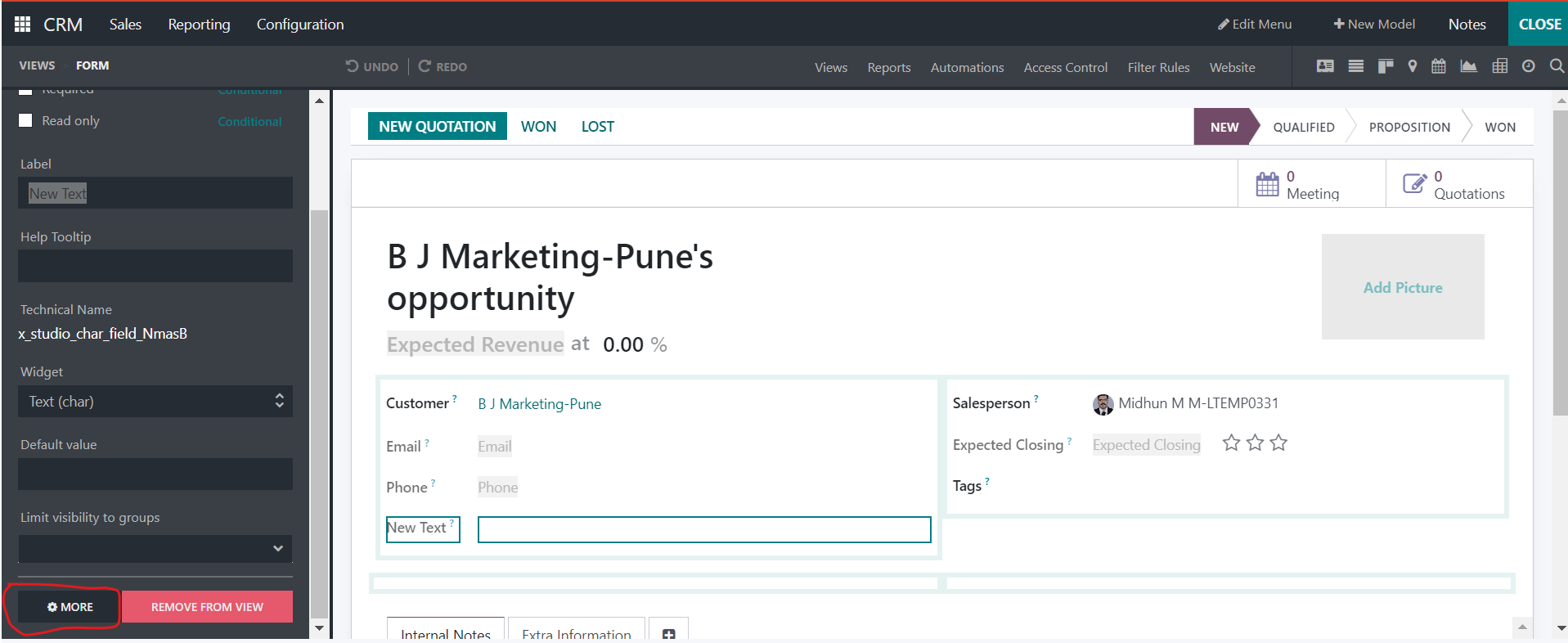
Task: Switch to the Pivot view icon
Action: click(x=1499, y=66)
